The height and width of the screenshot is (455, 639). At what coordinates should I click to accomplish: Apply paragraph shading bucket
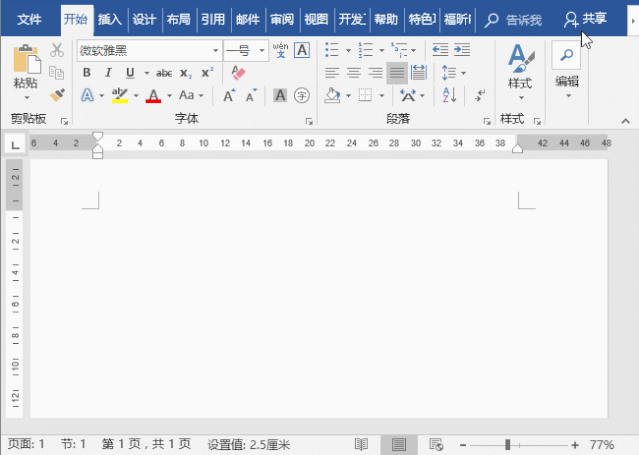coord(332,95)
